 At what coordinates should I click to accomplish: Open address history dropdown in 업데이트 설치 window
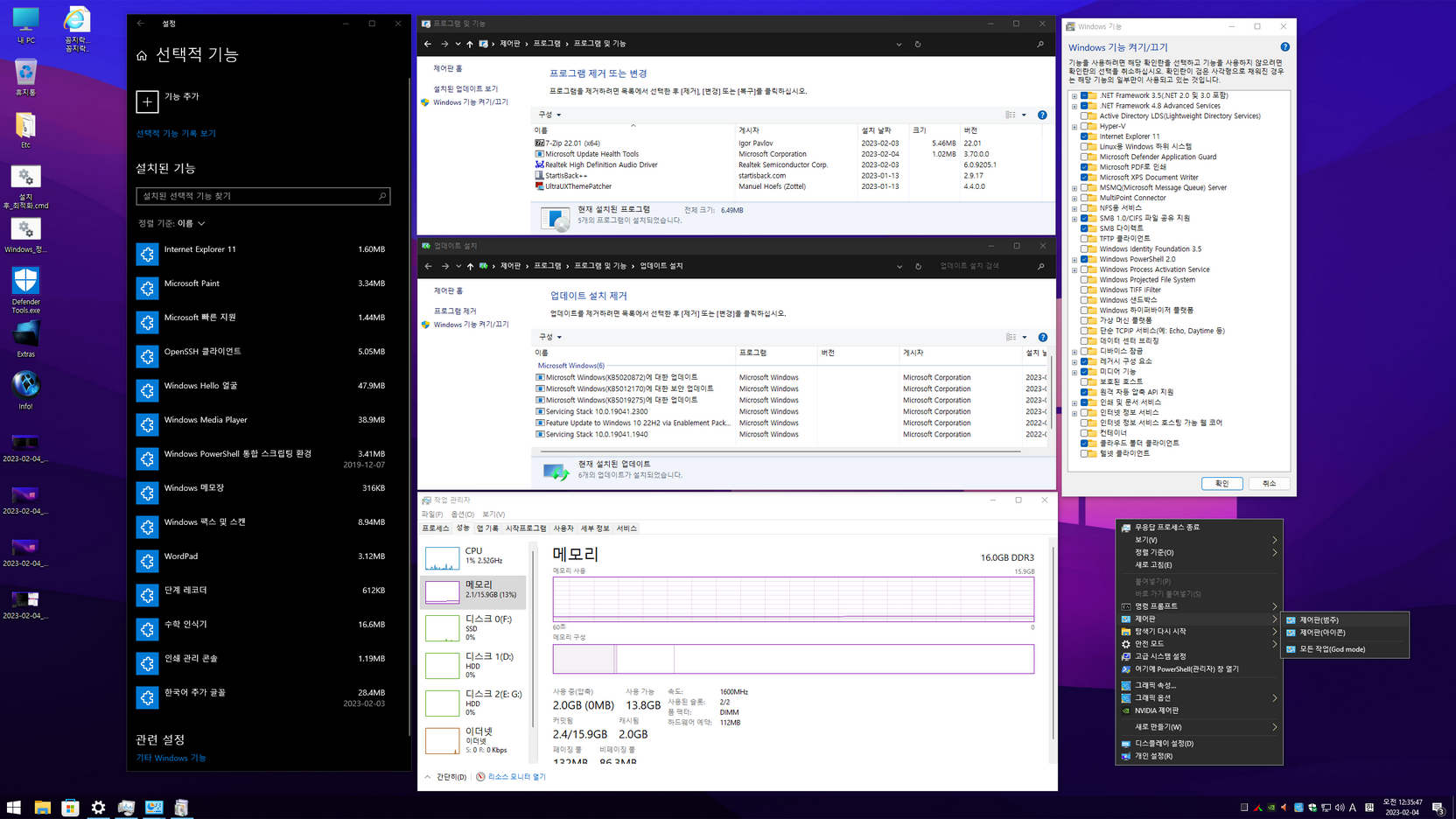tap(899, 266)
